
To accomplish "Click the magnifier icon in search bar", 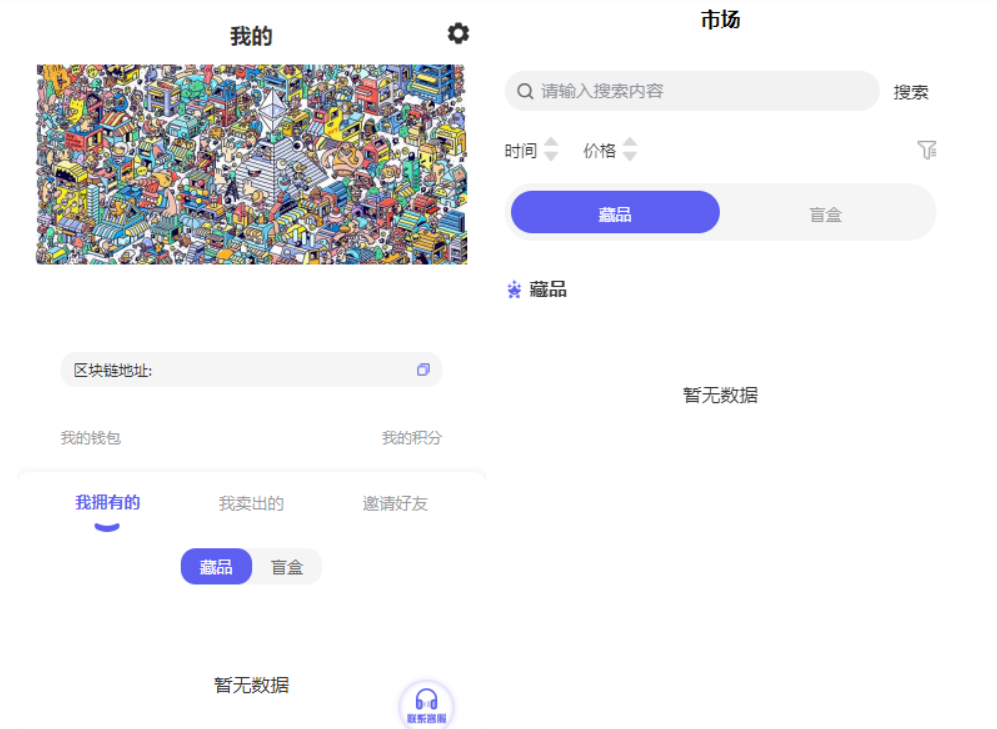I will point(525,91).
